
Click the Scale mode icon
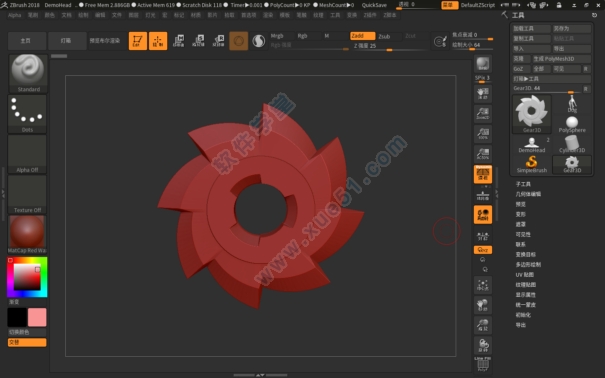pyautogui.click(x=198, y=41)
